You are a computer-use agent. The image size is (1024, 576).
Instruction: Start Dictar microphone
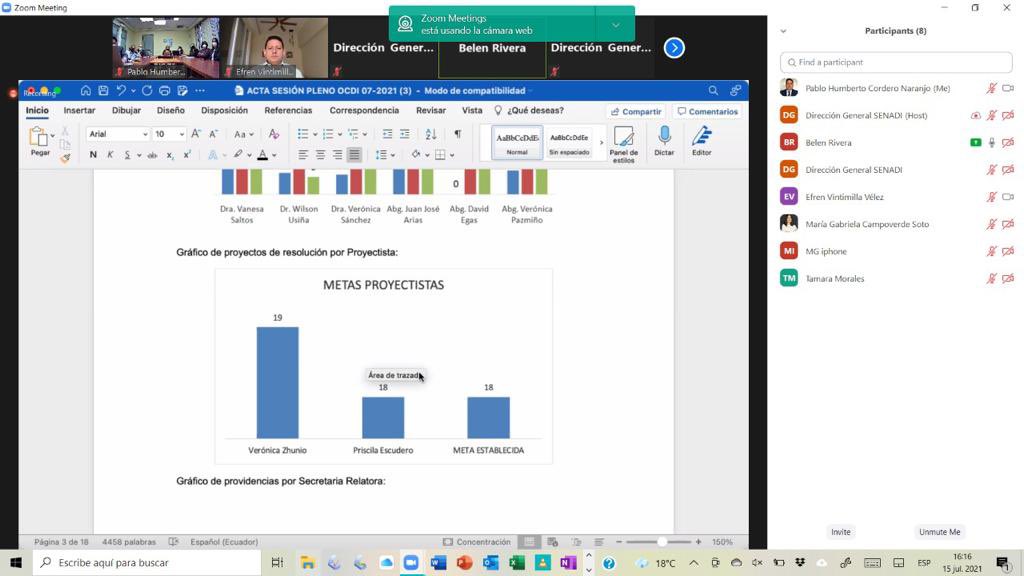click(x=664, y=141)
